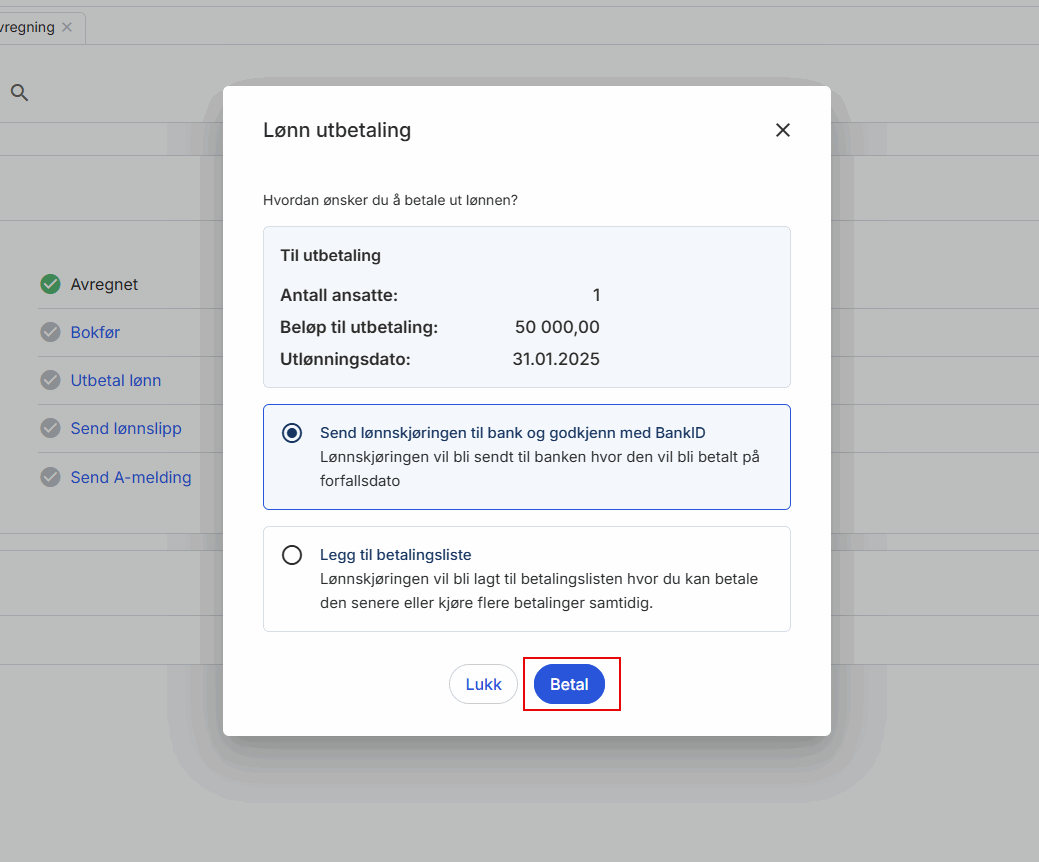Click the check icon beside Utbetal lønn
The image size is (1039, 862).
tap(50, 380)
